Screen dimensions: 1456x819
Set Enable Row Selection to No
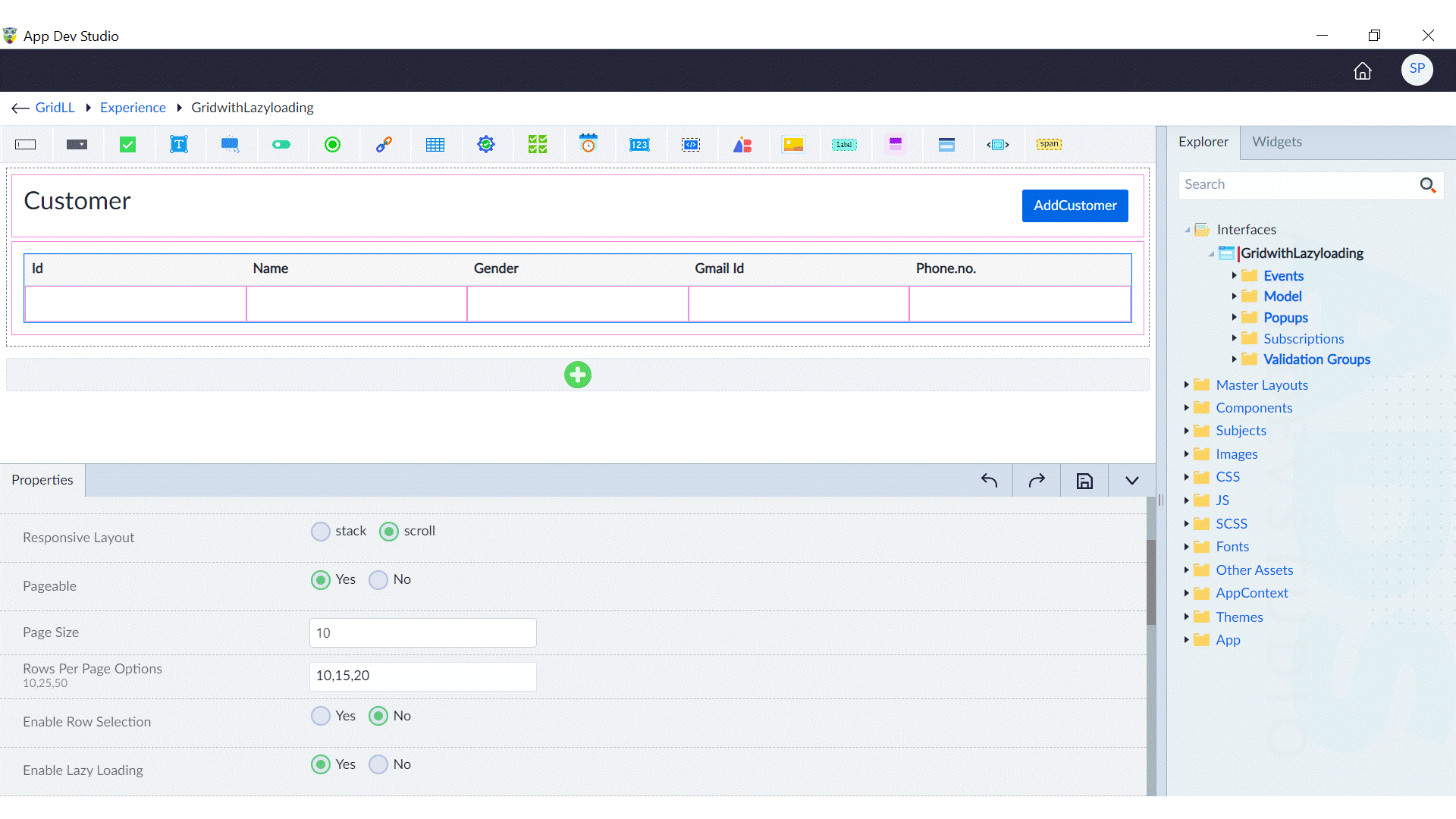pos(378,716)
